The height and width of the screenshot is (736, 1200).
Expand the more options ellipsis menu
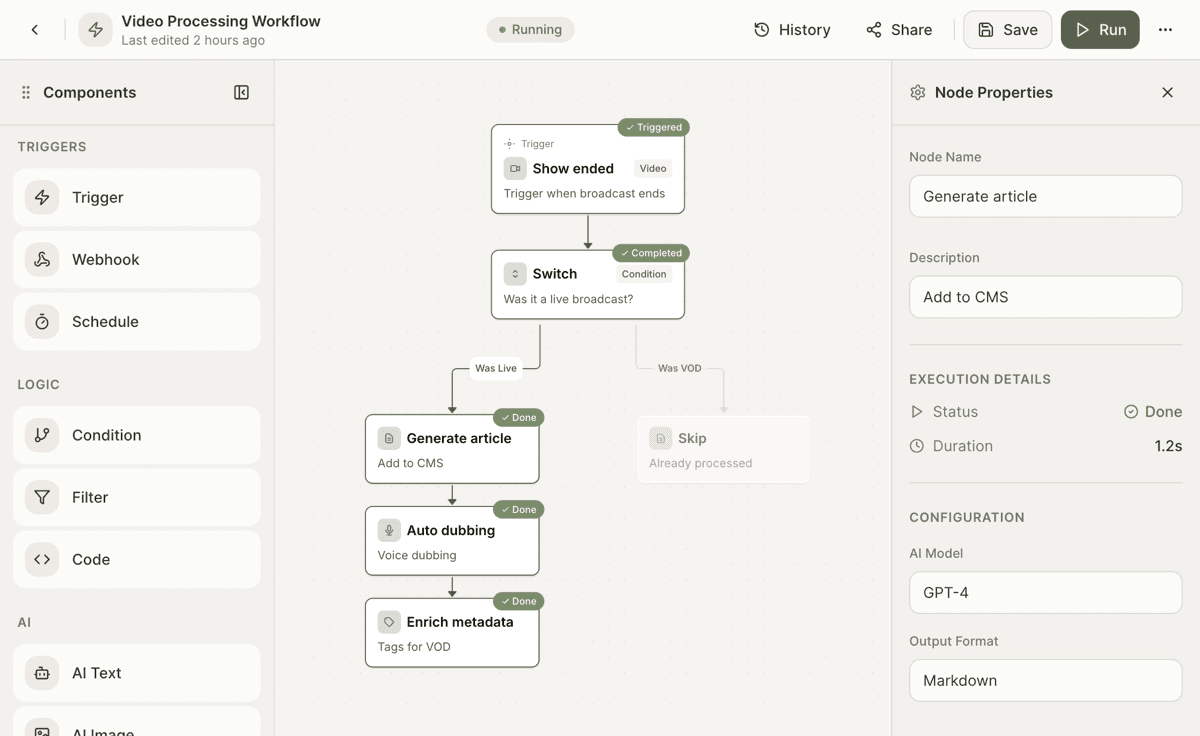click(1166, 29)
